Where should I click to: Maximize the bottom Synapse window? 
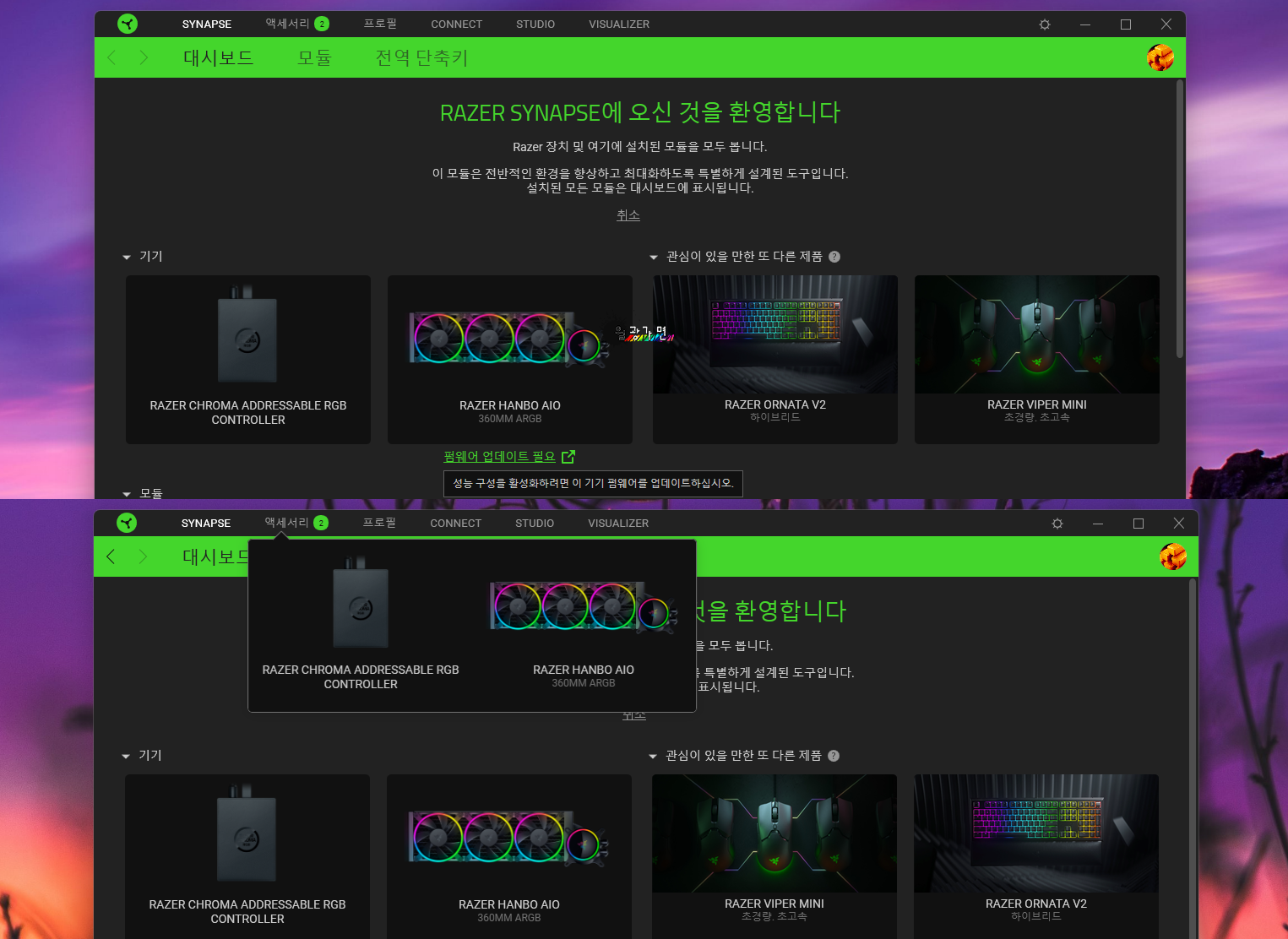(x=1139, y=524)
